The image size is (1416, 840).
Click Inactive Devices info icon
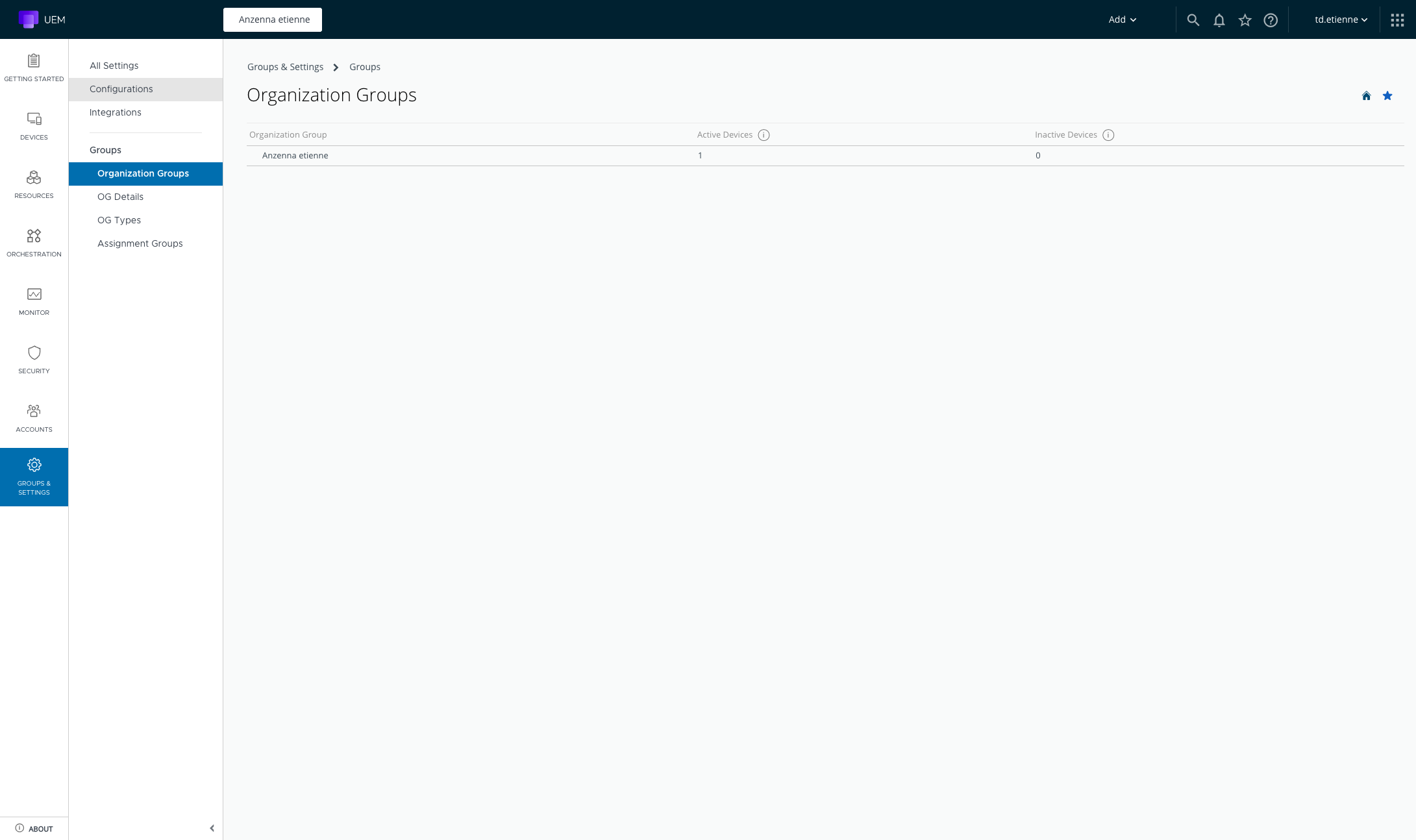pos(1108,135)
